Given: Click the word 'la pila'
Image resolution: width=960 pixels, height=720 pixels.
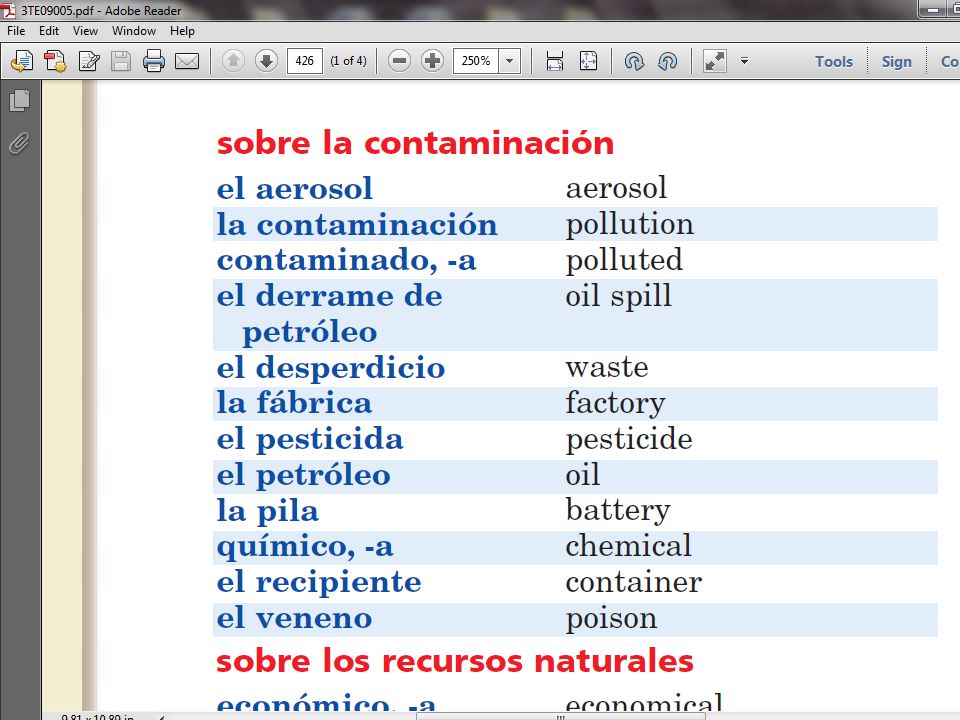Looking at the screenshot, I should pyautogui.click(x=268, y=511).
